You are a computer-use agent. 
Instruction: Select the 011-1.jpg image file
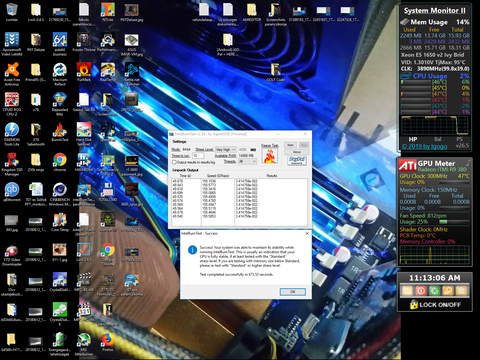pyautogui.click(x=60, y=252)
